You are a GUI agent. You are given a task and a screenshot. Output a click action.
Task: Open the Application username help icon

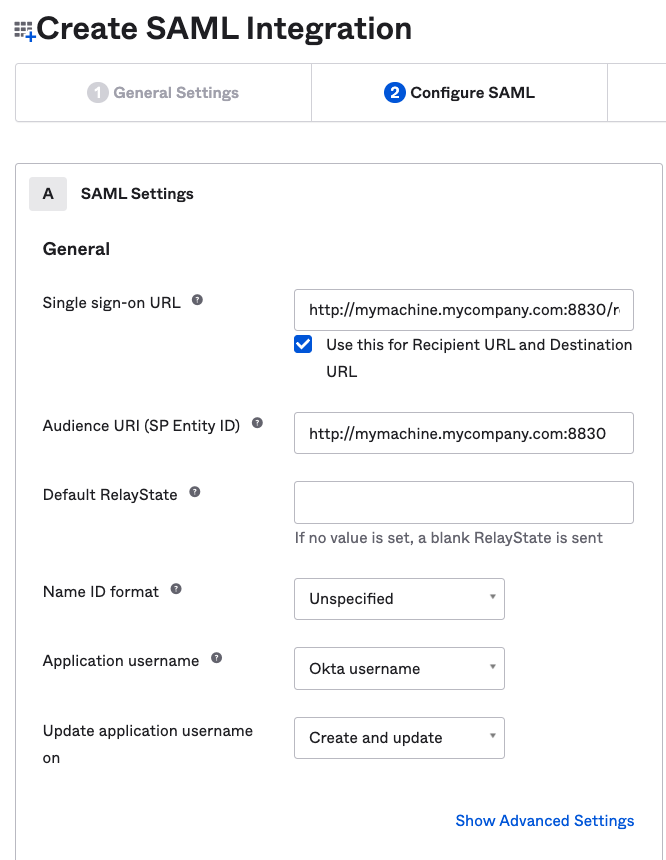pos(216,659)
